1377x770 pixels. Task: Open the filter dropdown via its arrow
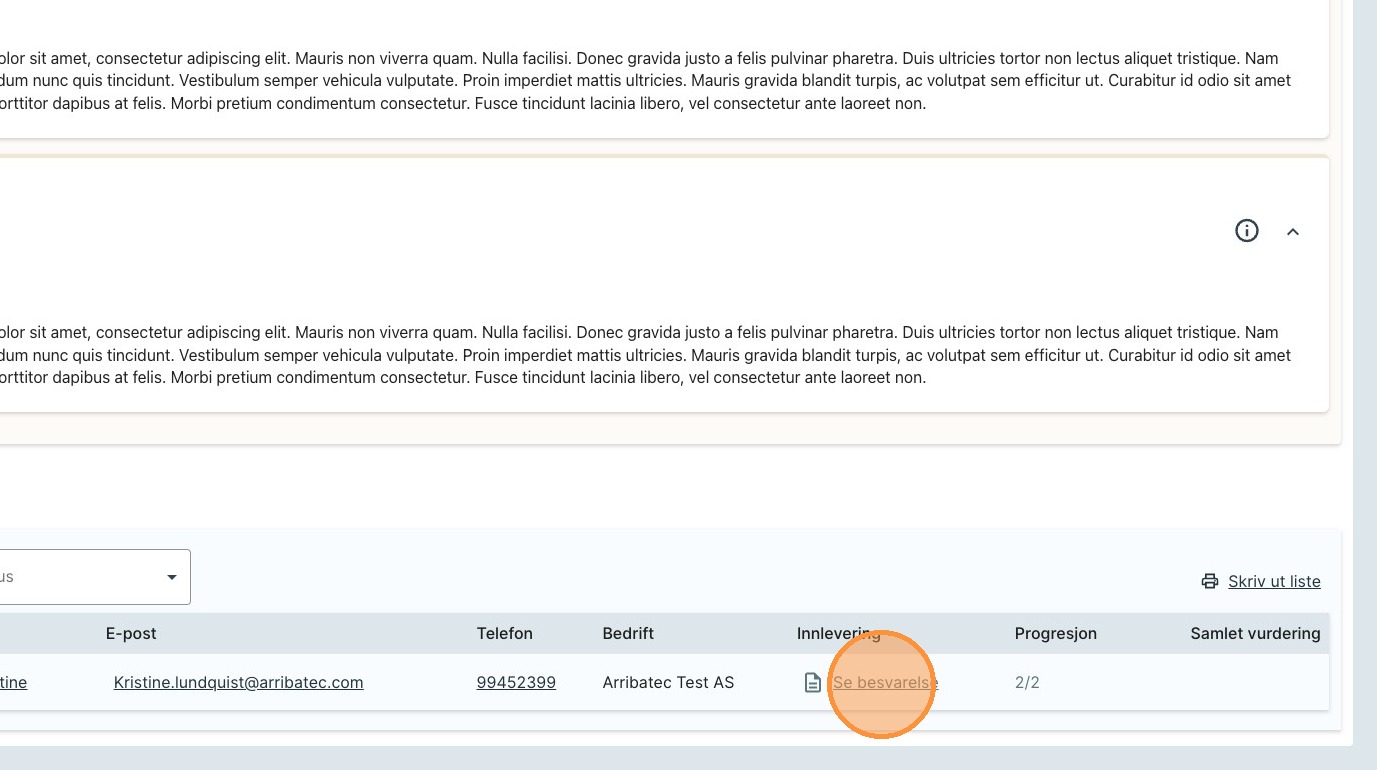pos(172,577)
